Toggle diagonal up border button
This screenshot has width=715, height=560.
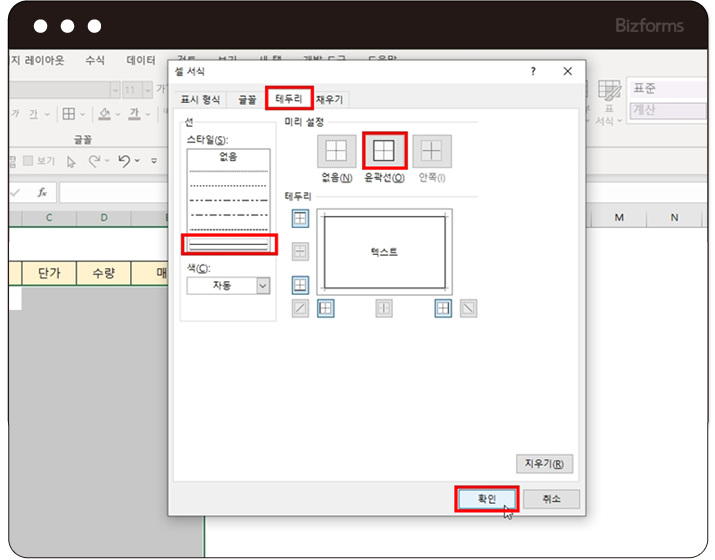pyautogui.click(x=300, y=308)
